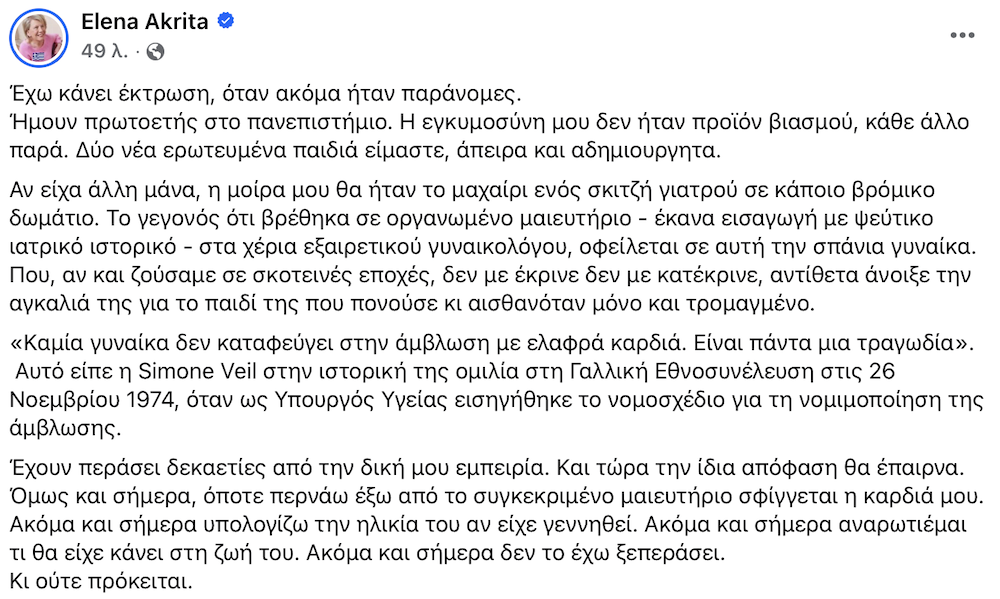The image size is (1000, 599).
Task: Click the globe public-audience icon
Action: pos(156,50)
